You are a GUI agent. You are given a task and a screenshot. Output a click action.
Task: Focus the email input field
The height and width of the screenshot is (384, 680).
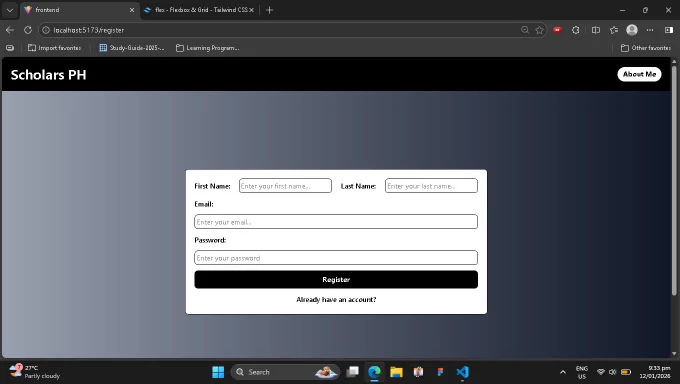click(336, 222)
